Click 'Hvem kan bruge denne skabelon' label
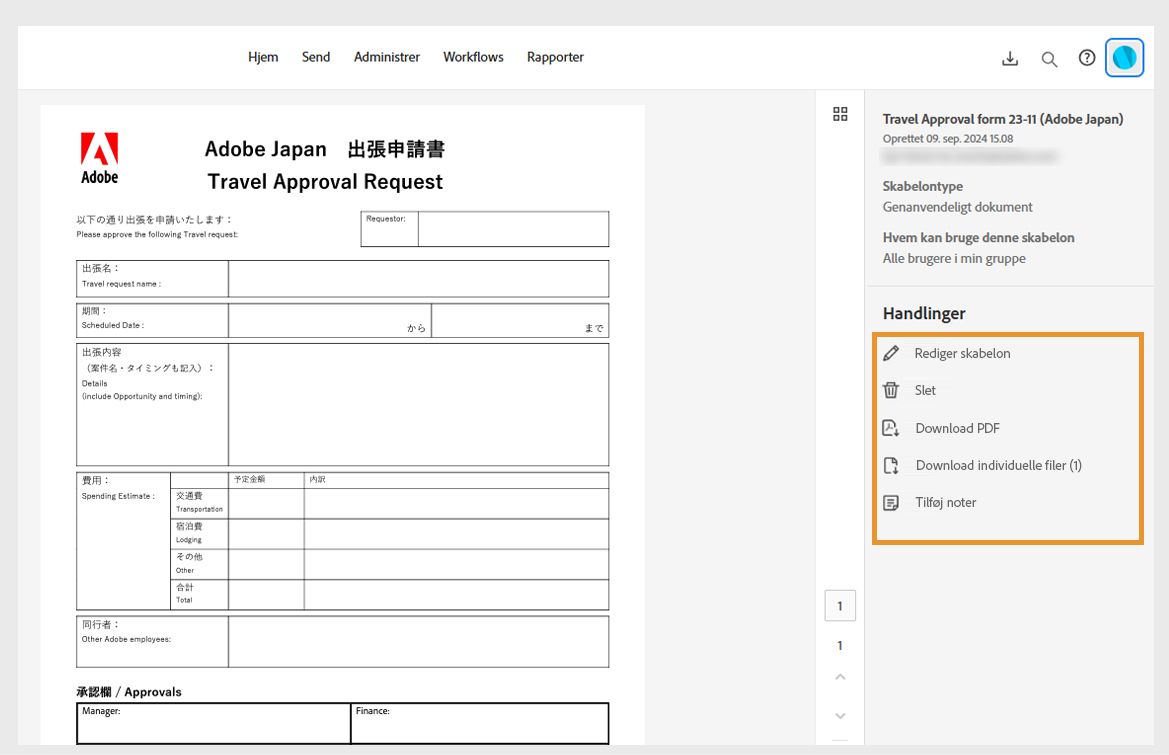The image size is (1169, 755). (x=978, y=238)
